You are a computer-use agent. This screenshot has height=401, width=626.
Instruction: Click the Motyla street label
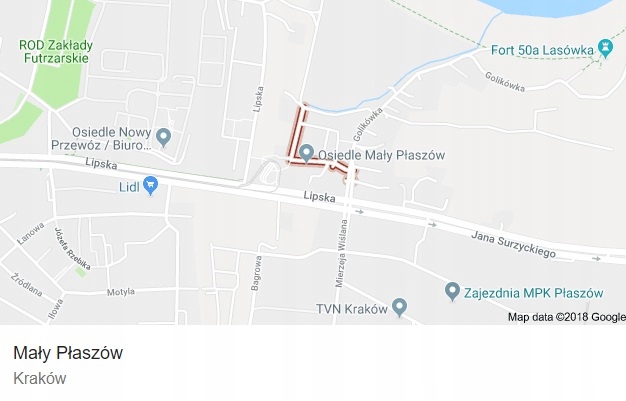click(x=121, y=292)
